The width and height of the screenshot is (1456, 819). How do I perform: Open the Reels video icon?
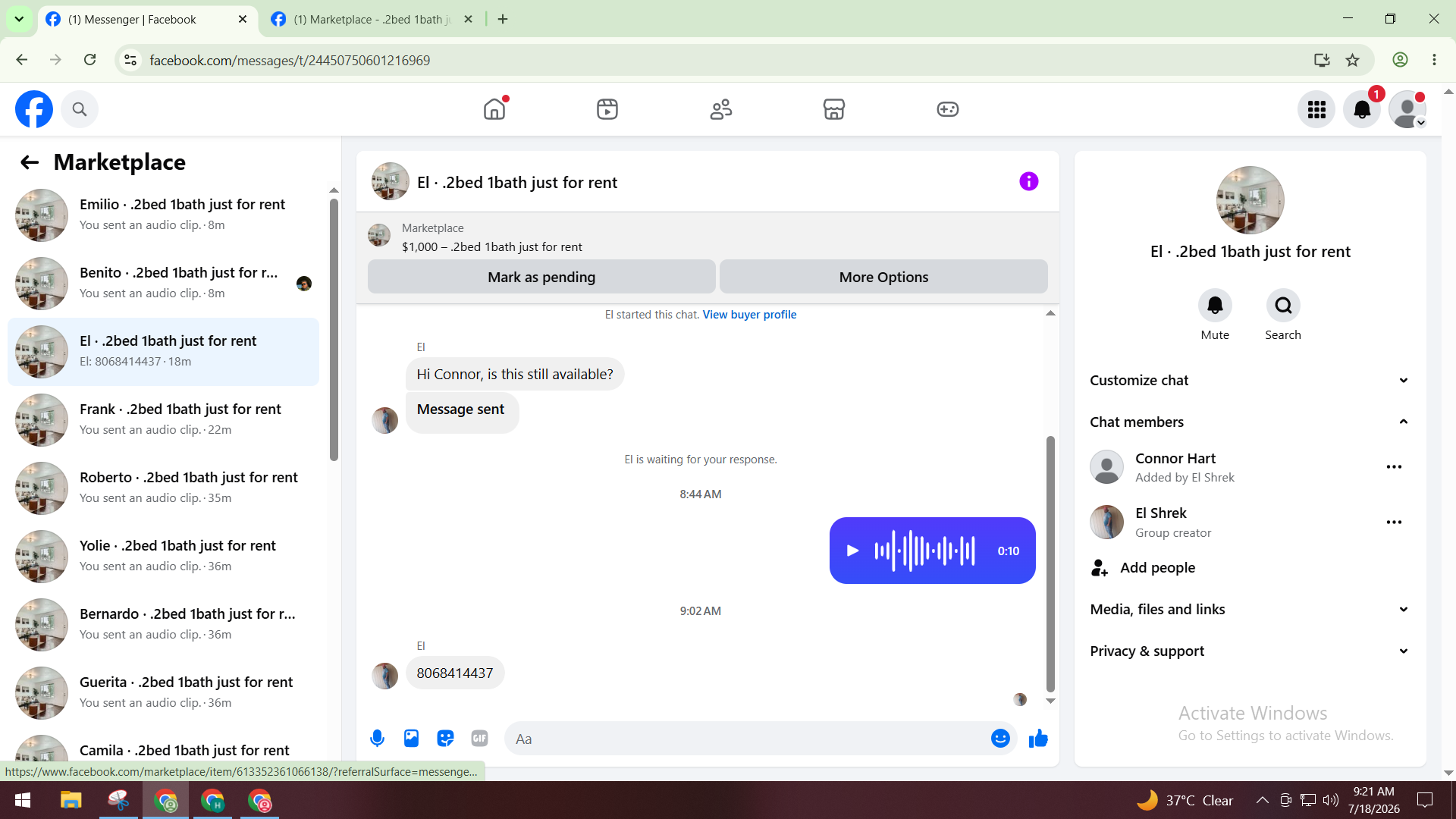click(607, 109)
